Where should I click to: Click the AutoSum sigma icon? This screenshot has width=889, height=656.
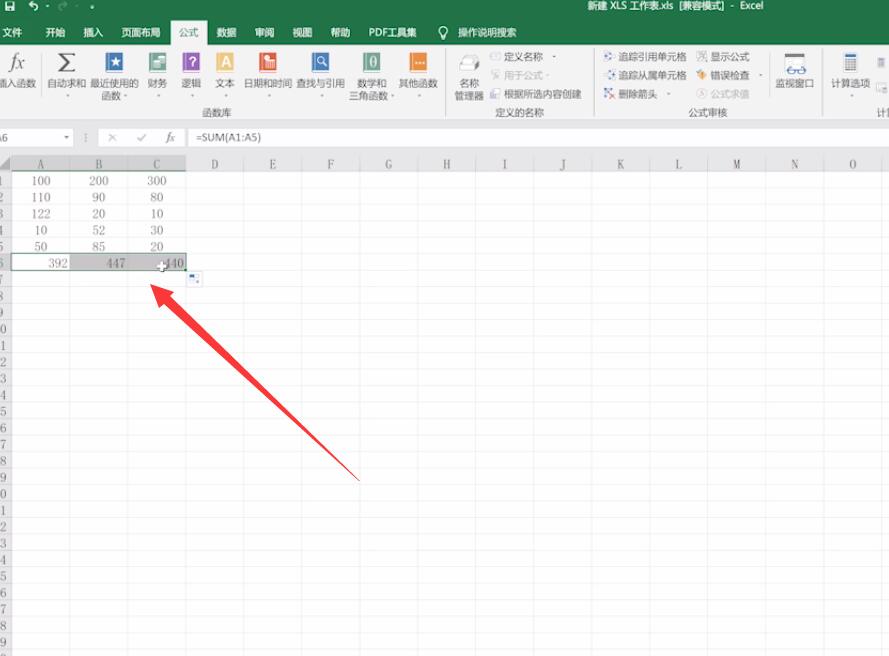pos(66,62)
